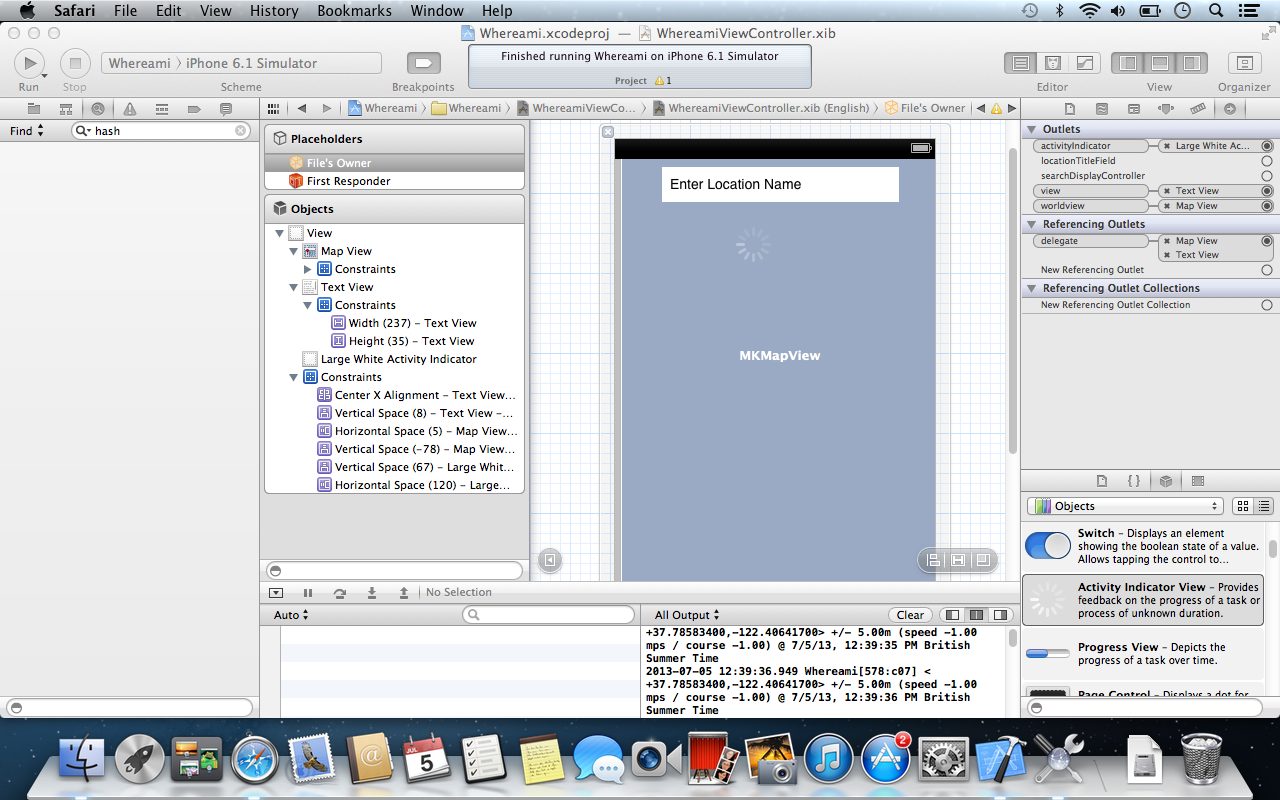The image size is (1280, 800).
Task: Show the File Template library
Action: click(1102, 481)
